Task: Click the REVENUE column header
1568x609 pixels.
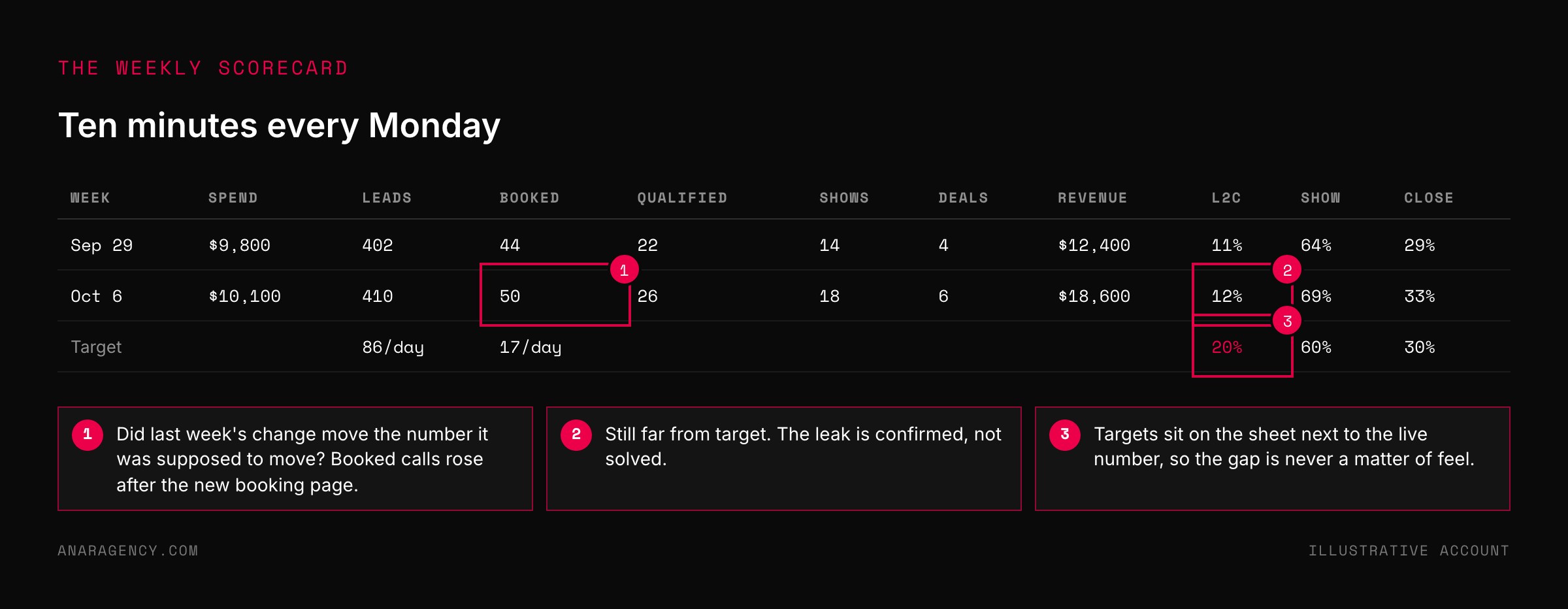Action: click(1092, 197)
